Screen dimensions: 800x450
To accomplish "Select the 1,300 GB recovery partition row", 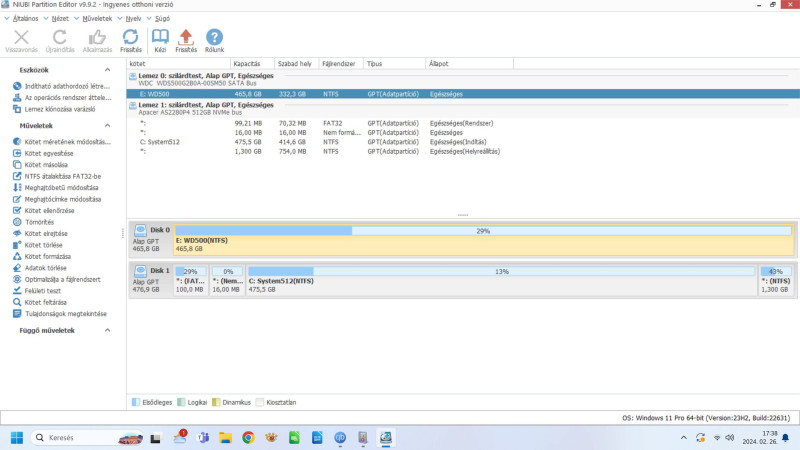I will tap(463, 152).
